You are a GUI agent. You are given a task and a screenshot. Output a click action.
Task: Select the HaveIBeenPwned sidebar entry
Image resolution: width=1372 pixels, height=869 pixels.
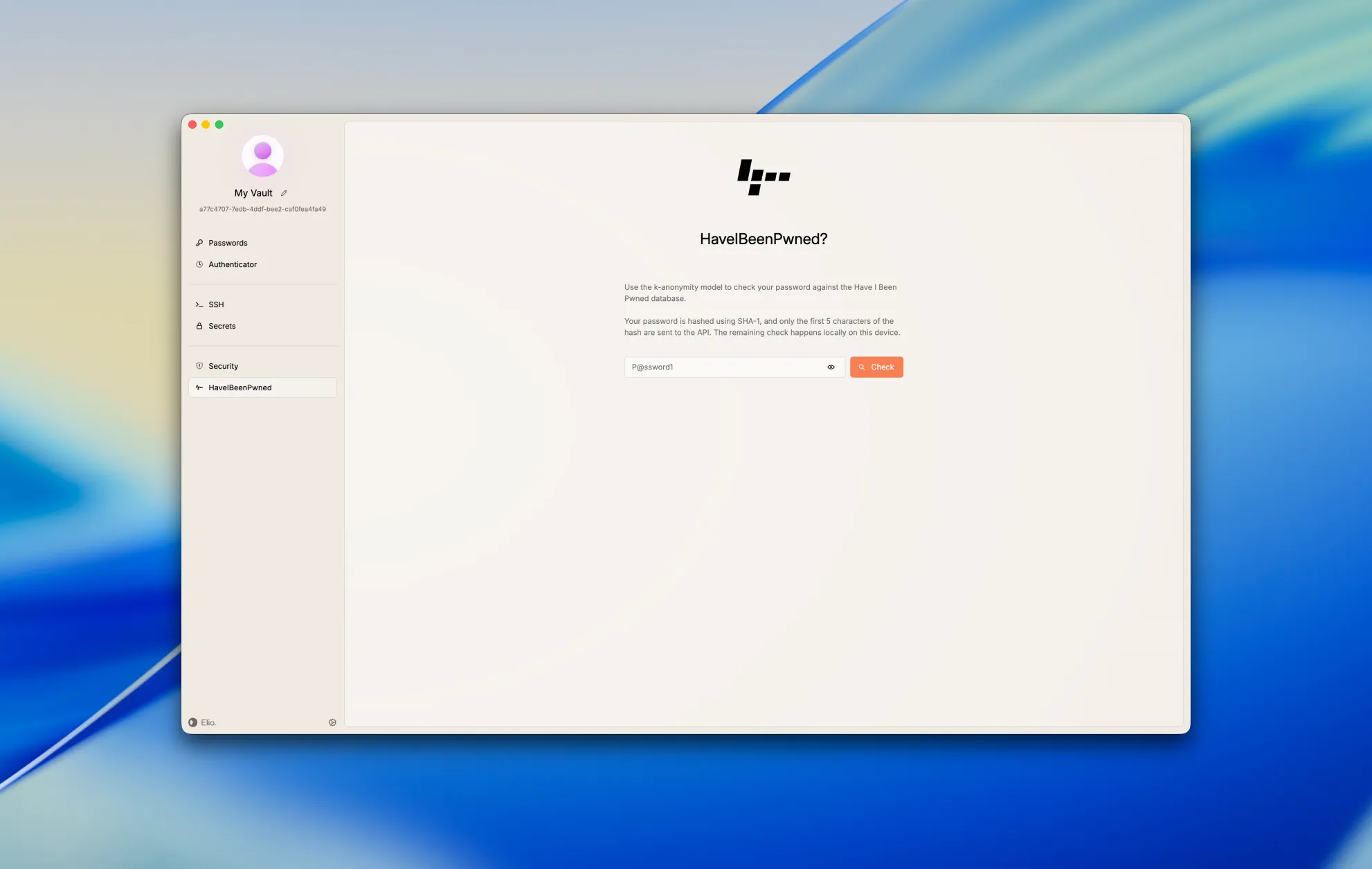pyautogui.click(x=240, y=387)
